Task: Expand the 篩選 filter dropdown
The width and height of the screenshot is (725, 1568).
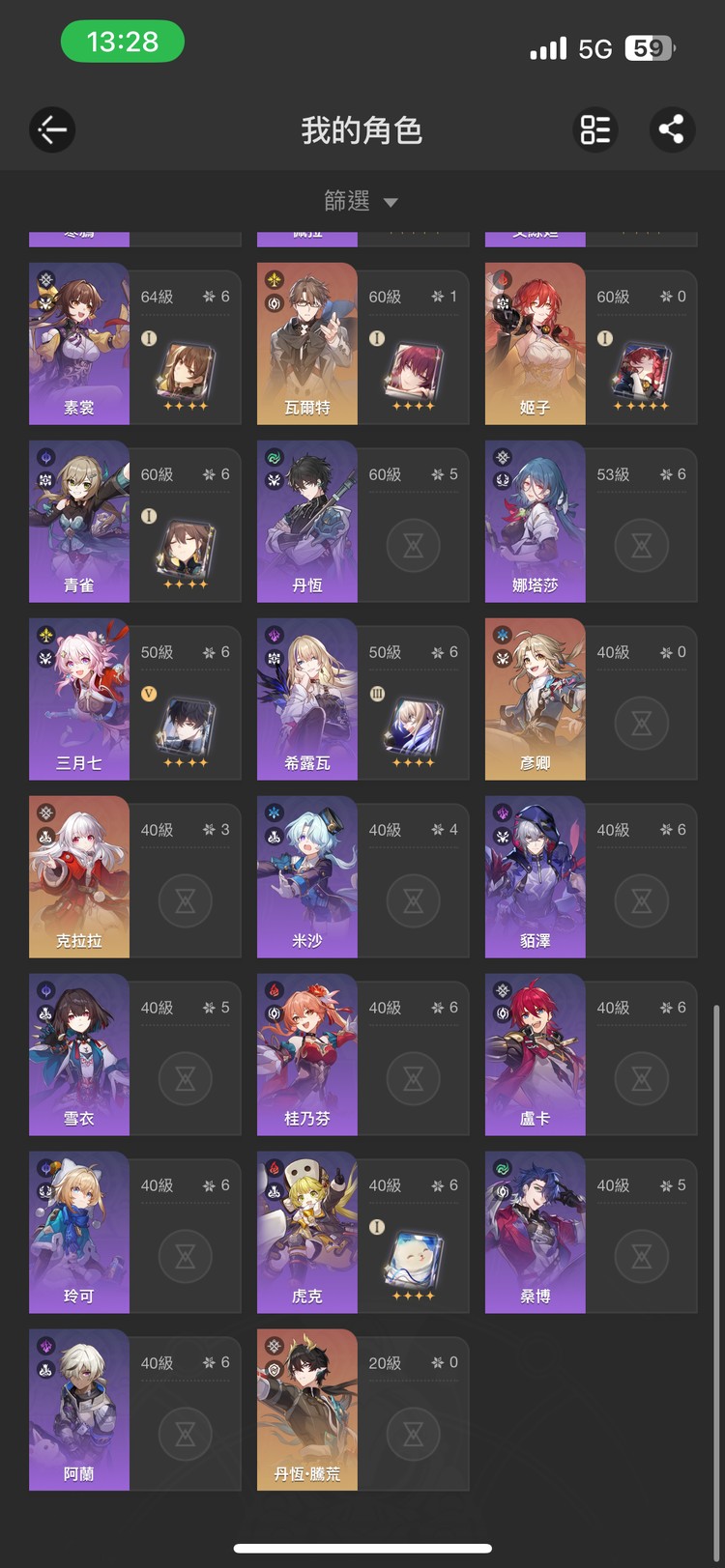Action: point(362,201)
